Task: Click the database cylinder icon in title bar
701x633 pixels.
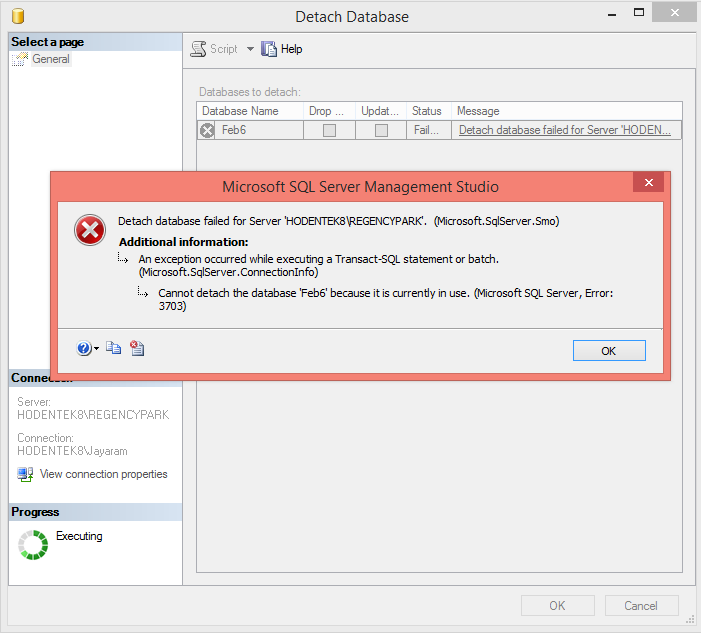Action: click(18, 16)
